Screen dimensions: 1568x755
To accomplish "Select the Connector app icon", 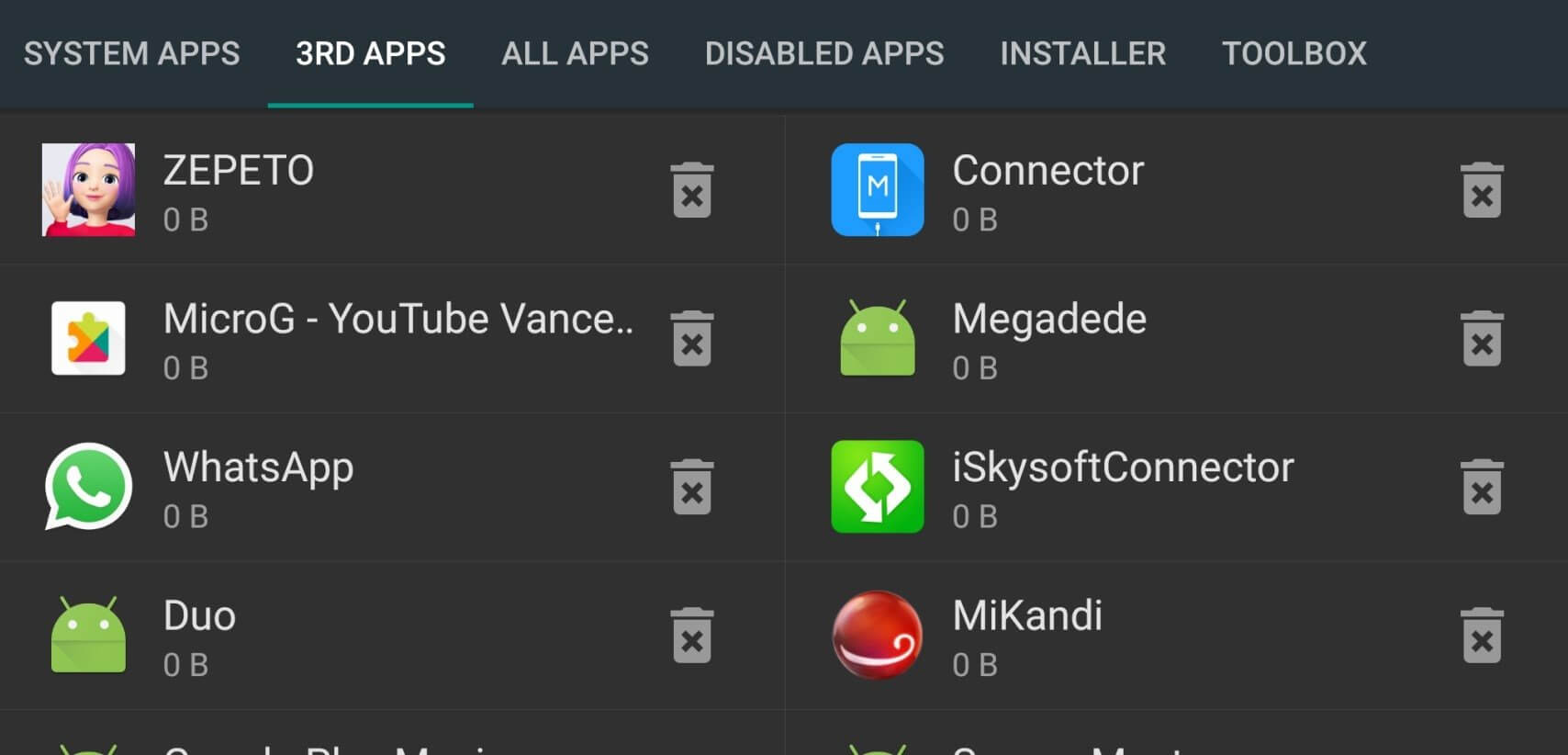I will (x=877, y=189).
